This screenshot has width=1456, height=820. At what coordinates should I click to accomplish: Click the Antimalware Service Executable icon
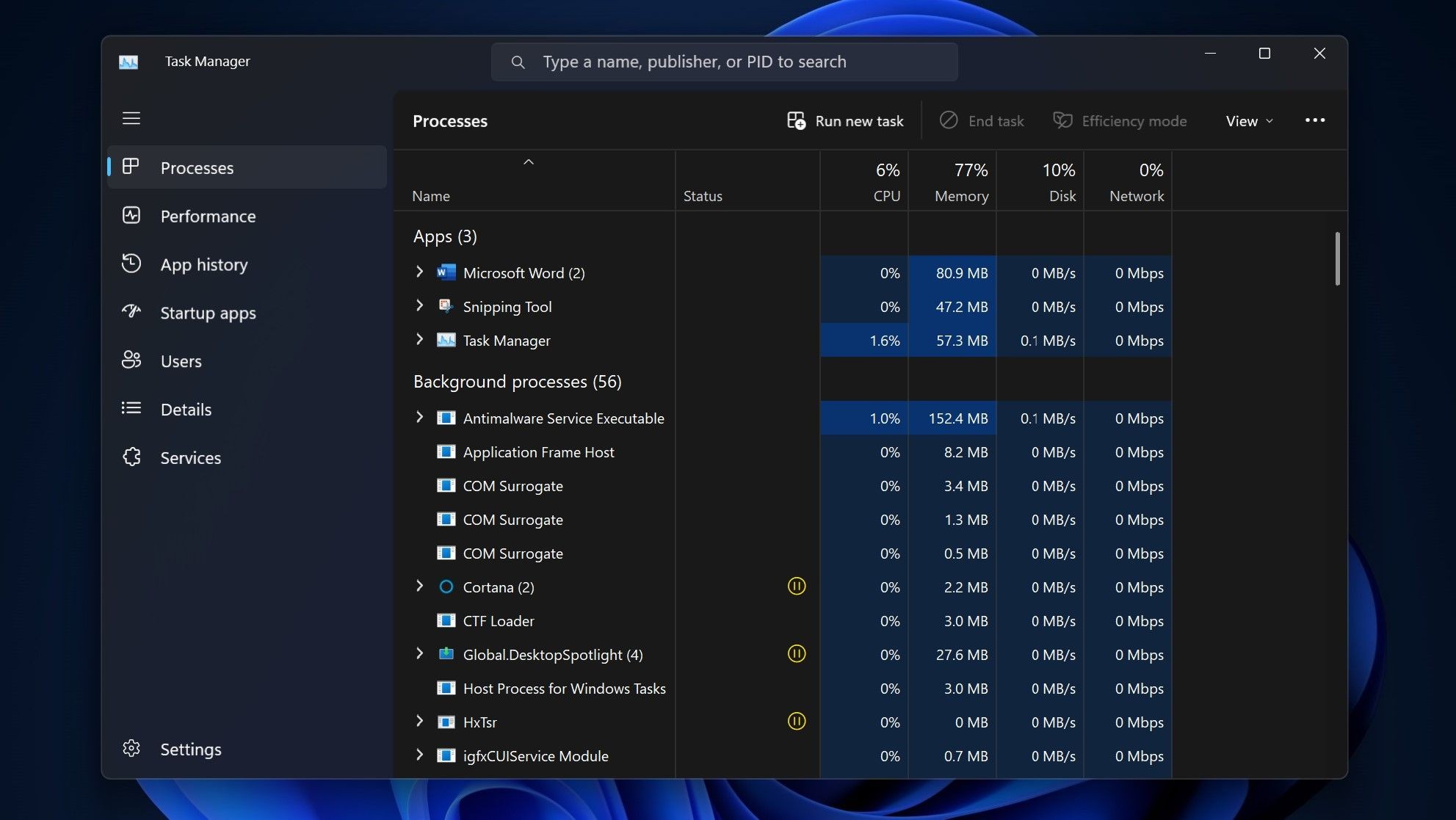446,418
